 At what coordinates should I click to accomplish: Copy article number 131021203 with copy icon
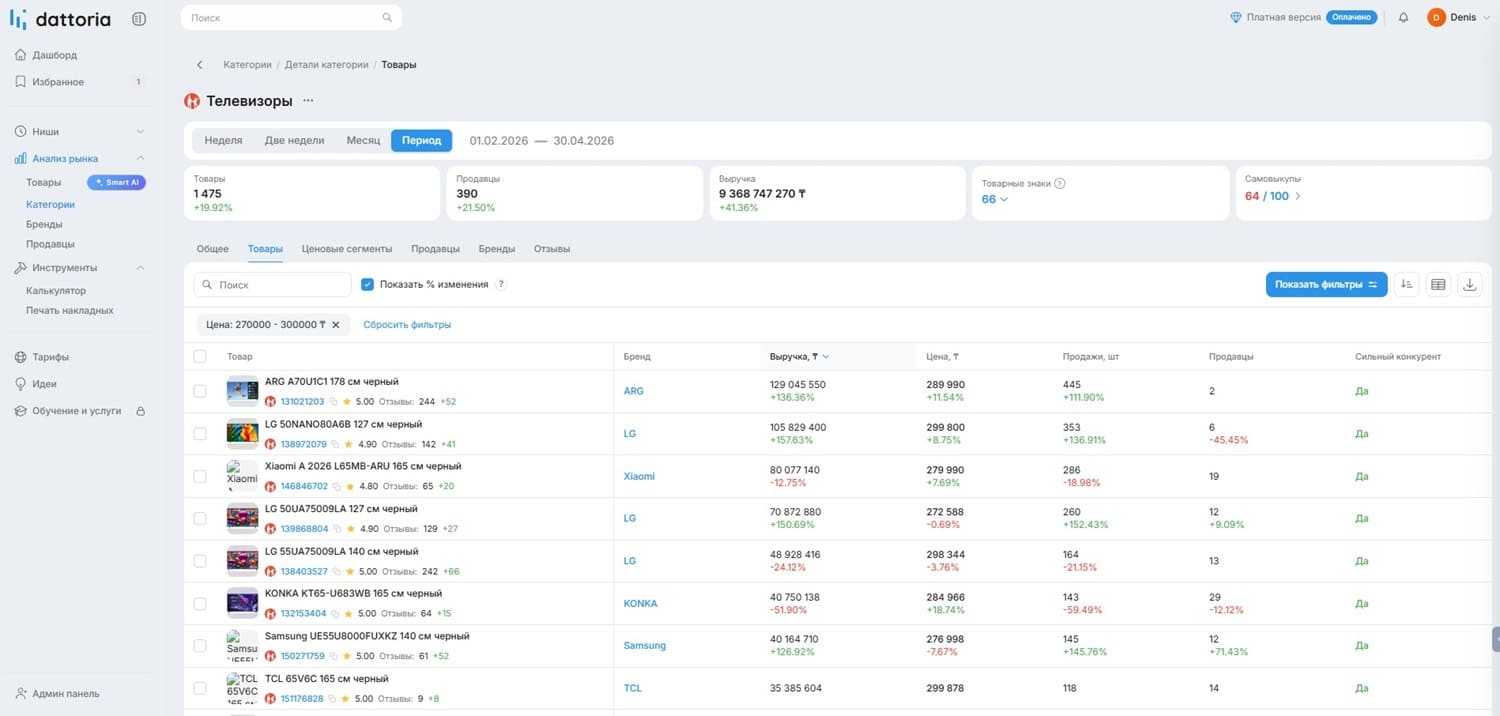point(335,402)
